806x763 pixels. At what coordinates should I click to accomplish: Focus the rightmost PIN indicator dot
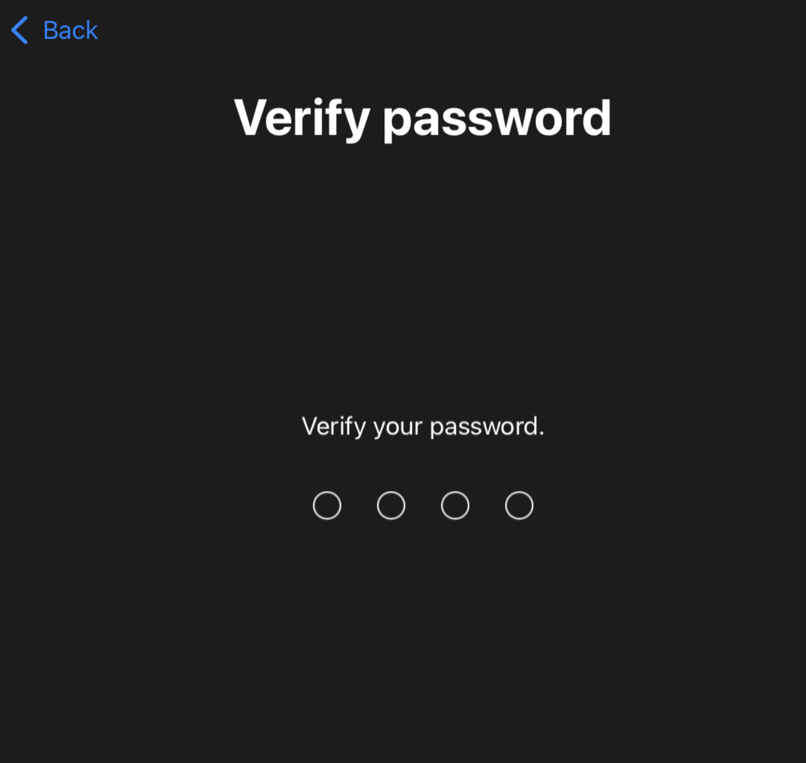[x=519, y=505]
